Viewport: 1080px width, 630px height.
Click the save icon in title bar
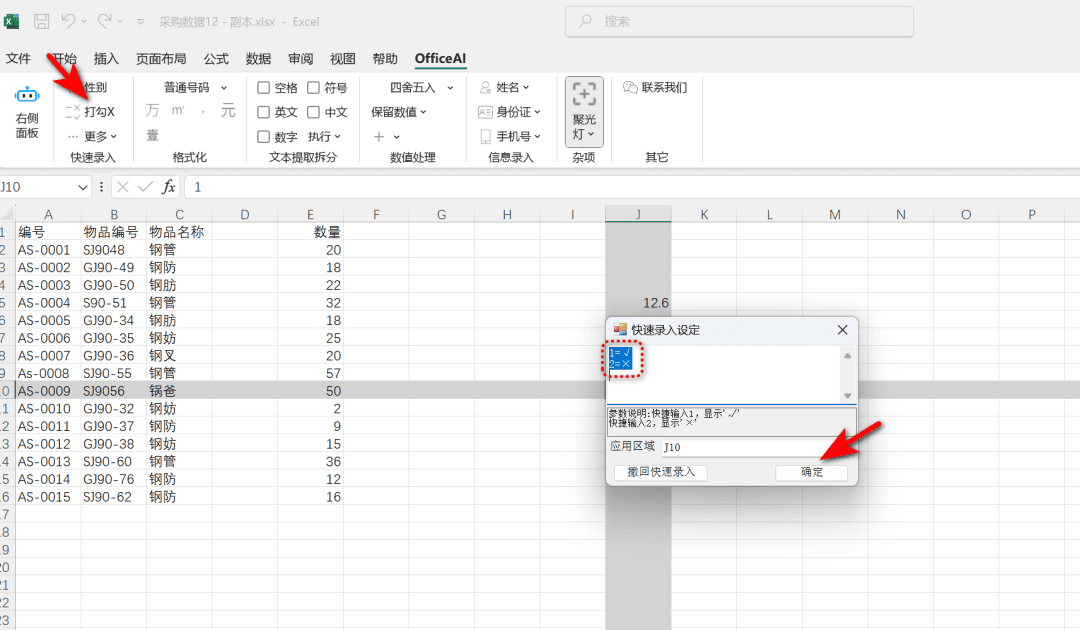(41, 21)
